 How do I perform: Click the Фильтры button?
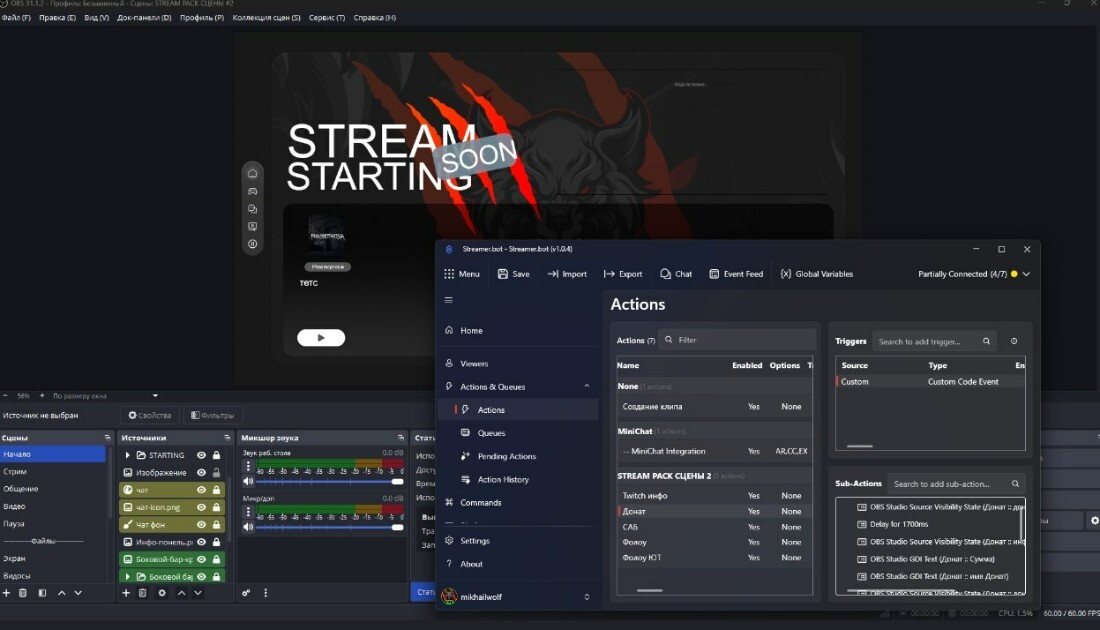pyautogui.click(x=213, y=415)
